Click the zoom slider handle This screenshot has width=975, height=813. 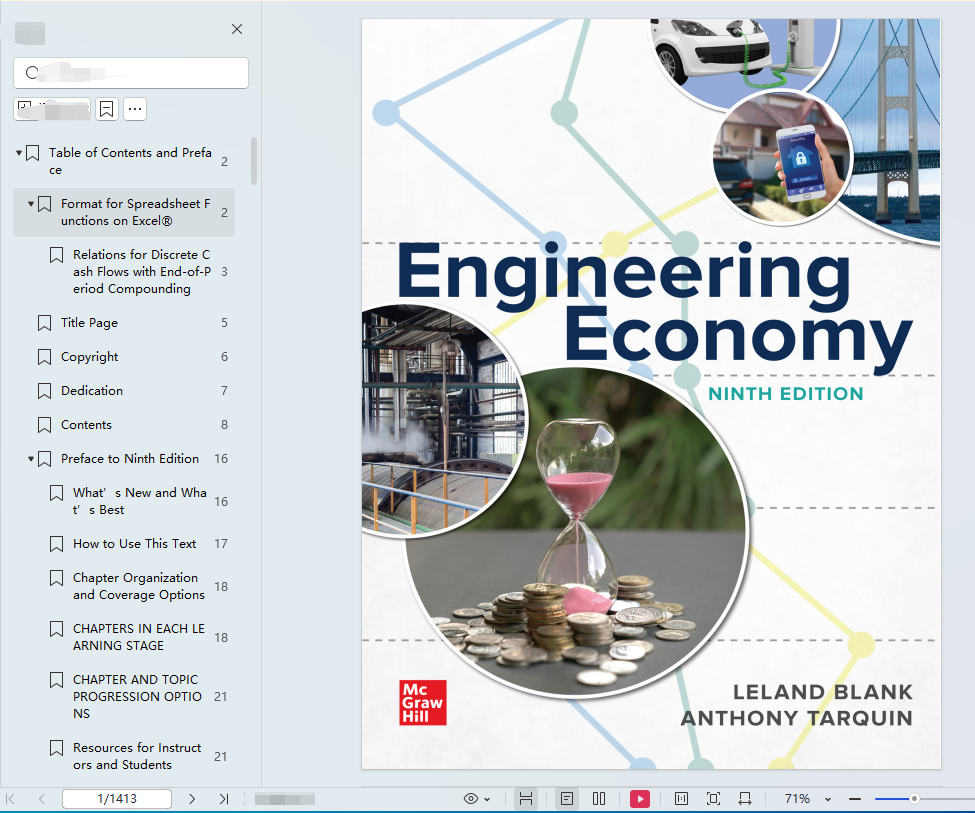click(914, 799)
